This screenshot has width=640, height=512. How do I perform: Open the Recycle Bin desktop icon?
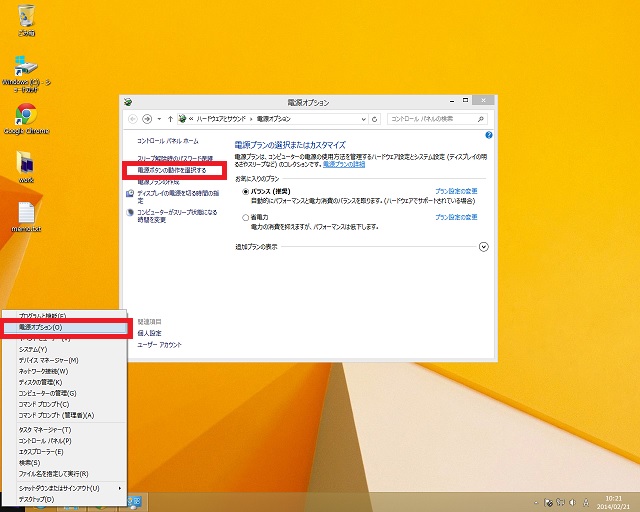pos(27,18)
